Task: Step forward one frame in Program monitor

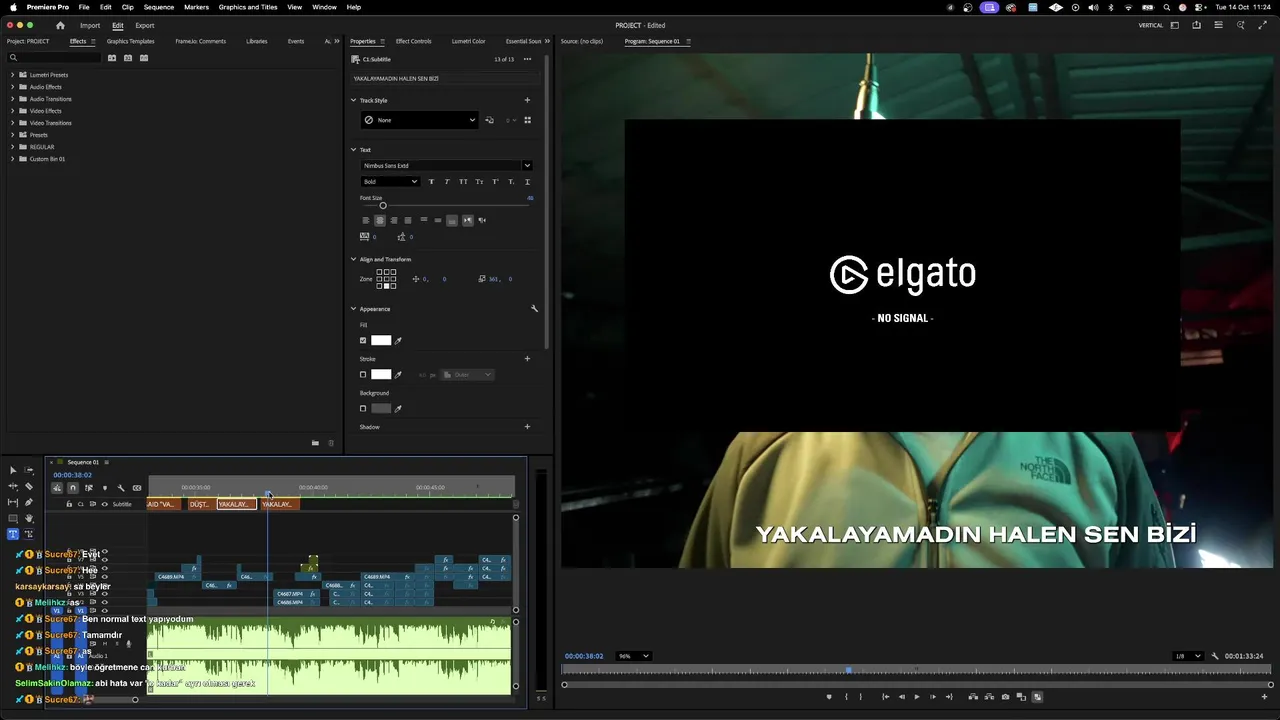Action: pyautogui.click(x=933, y=697)
